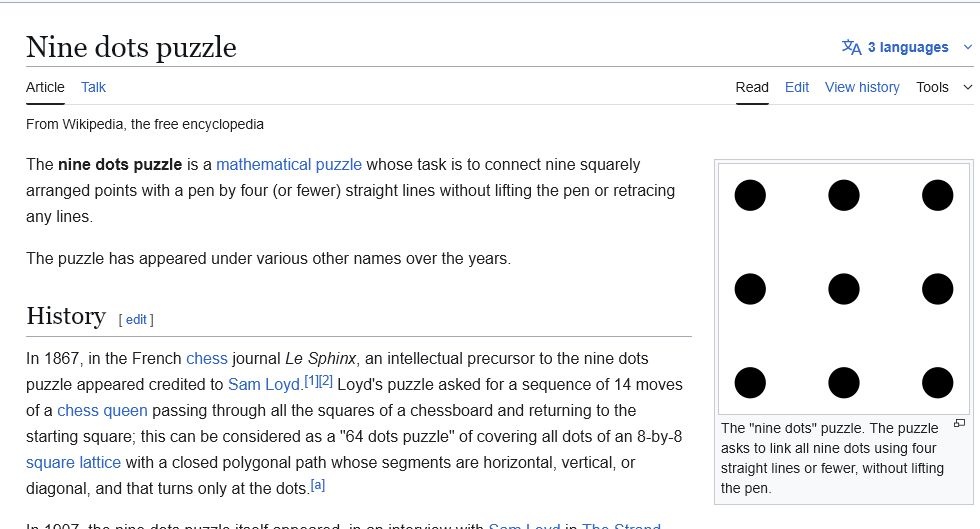Edit the History section via bracketed edit link
980x529 pixels.
click(136, 320)
